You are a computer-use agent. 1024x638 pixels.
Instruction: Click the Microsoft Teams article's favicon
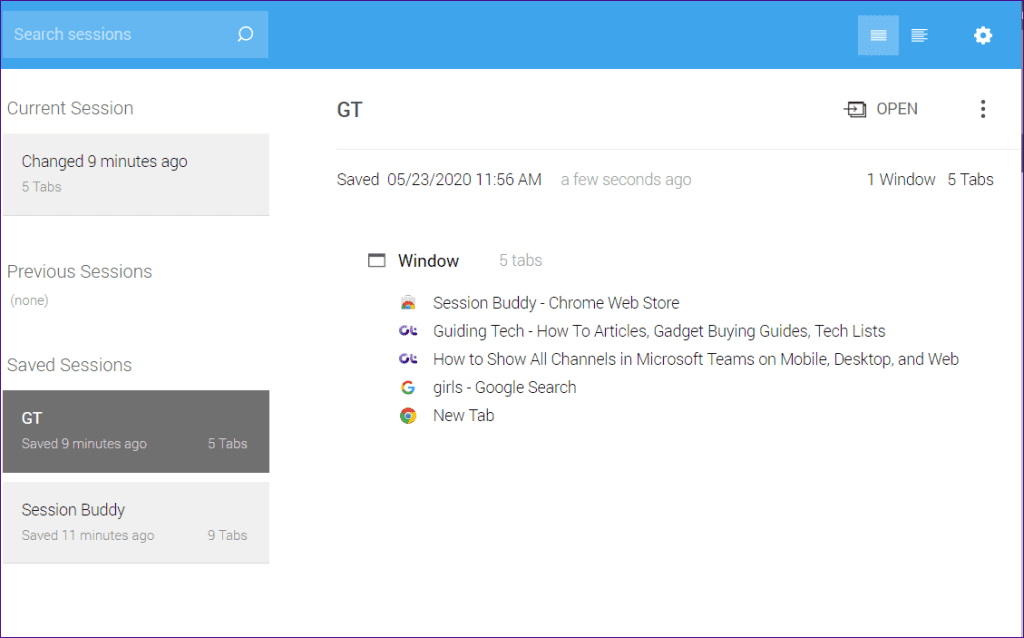click(408, 359)
